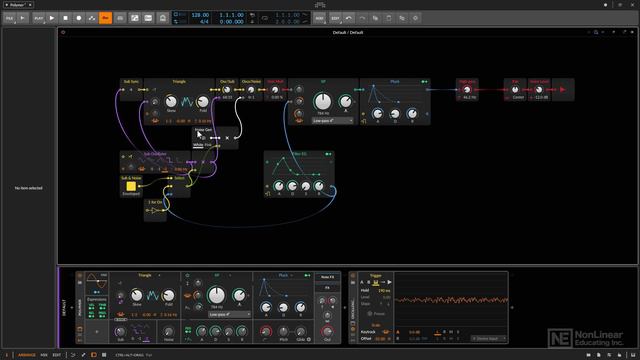
Task: Click the settings gear icon in toolbar
Action: point(416,18)
